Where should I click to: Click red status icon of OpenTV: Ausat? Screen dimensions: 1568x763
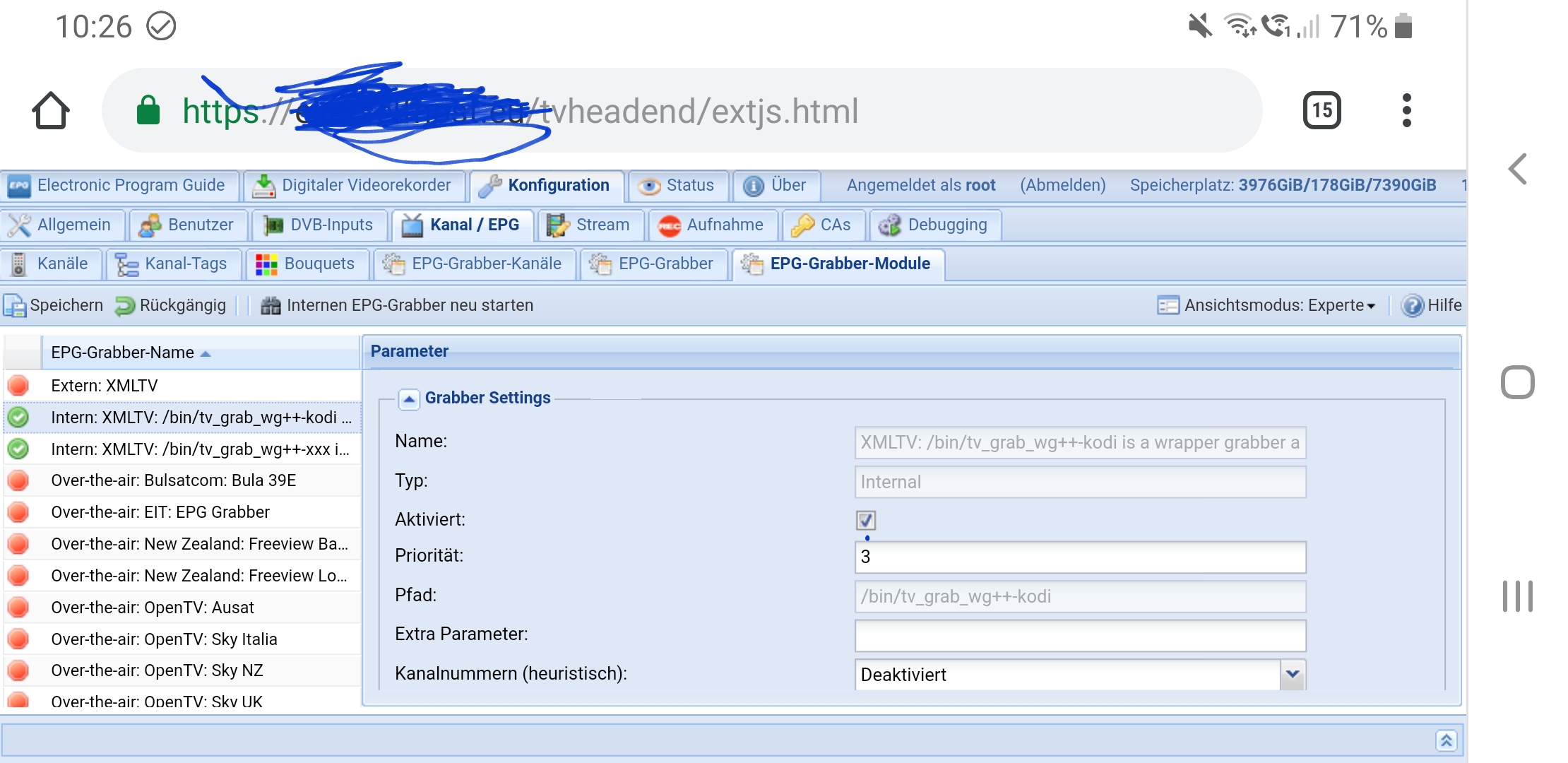tap(18, 608)
